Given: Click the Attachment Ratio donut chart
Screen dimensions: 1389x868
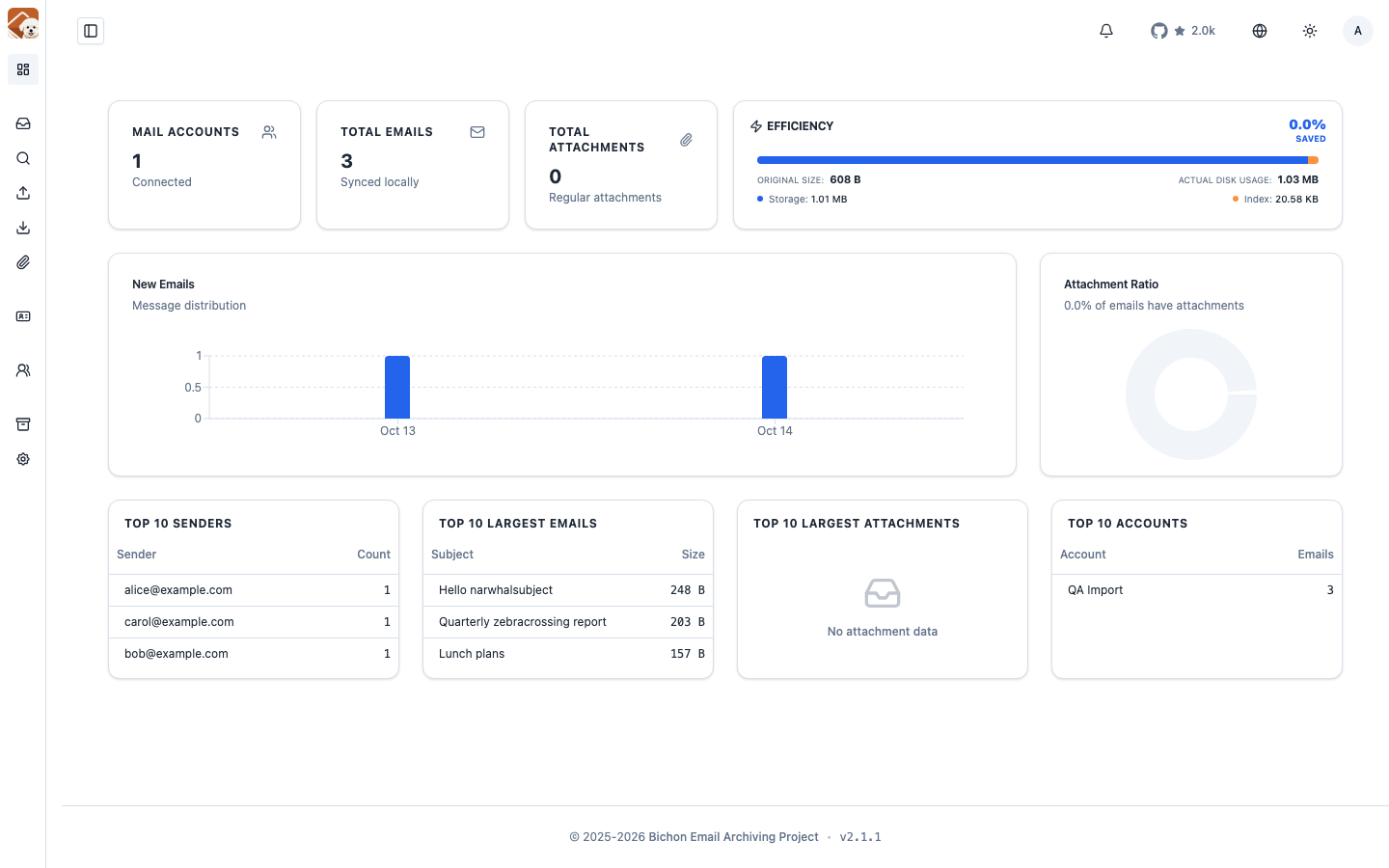Looking at the screenshot, I should 1191,394.
